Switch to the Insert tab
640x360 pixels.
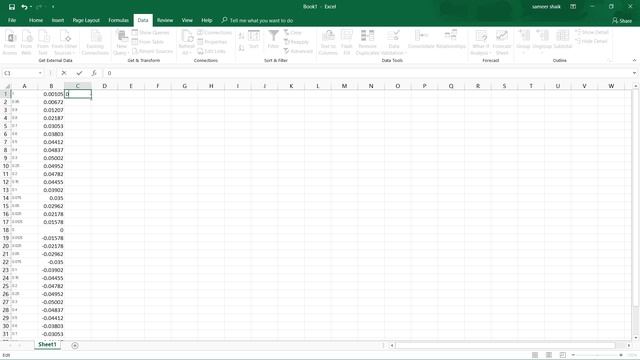(58, 20)
